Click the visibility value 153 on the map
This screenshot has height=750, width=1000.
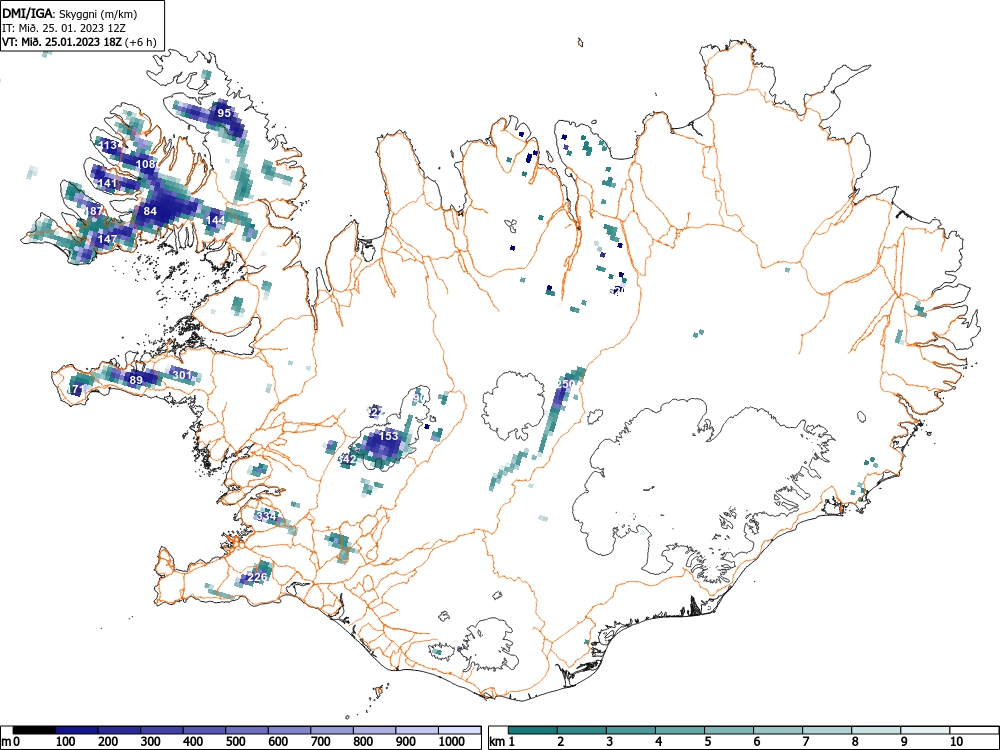click(388, 436)
